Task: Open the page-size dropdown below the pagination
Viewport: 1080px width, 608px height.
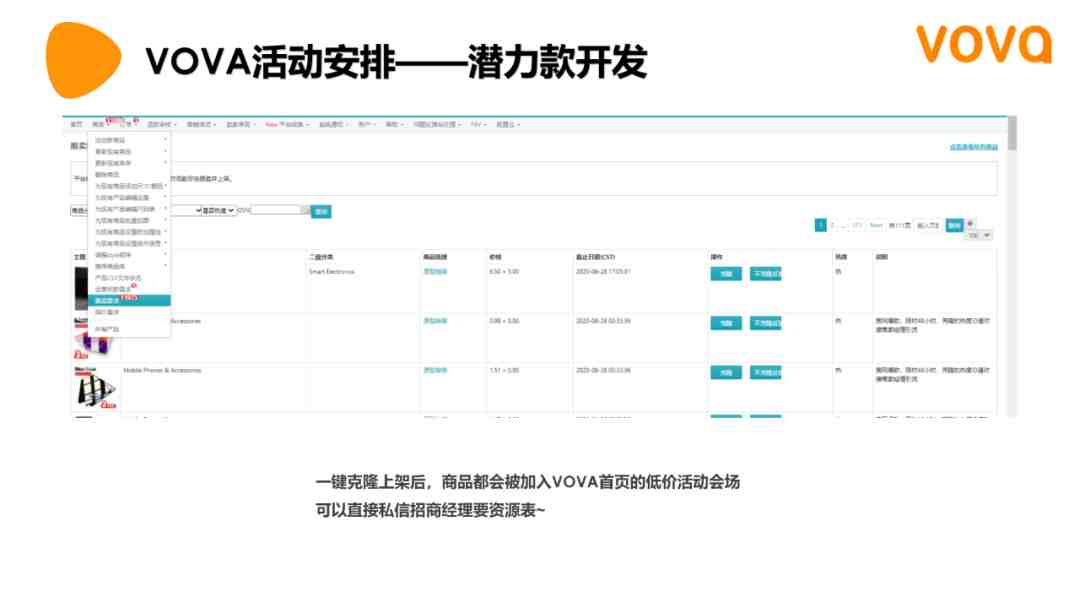Action: pyautogui.click(x=978, y=235)
